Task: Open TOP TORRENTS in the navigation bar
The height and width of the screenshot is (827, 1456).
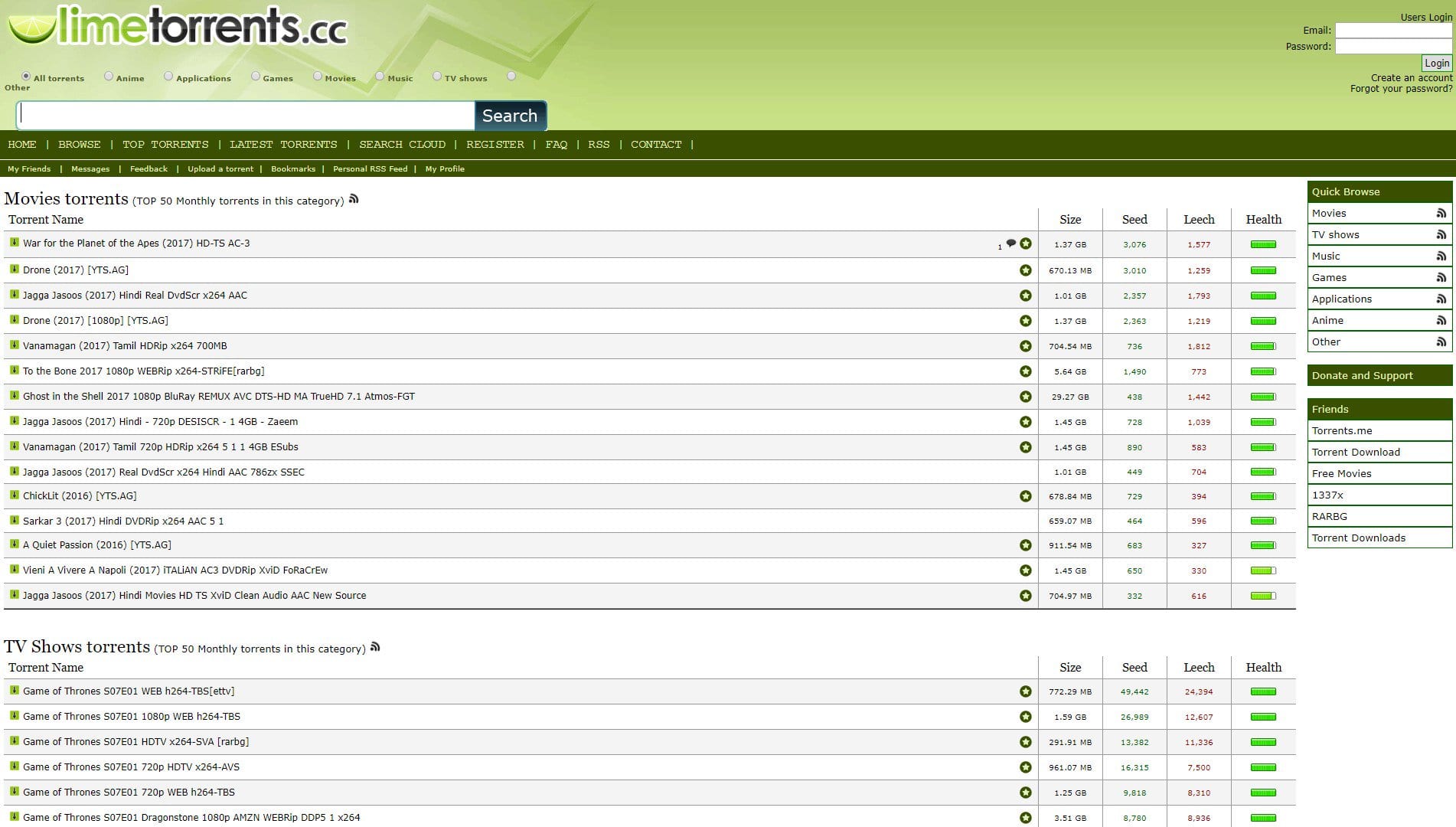Action: tap(165, 145)
